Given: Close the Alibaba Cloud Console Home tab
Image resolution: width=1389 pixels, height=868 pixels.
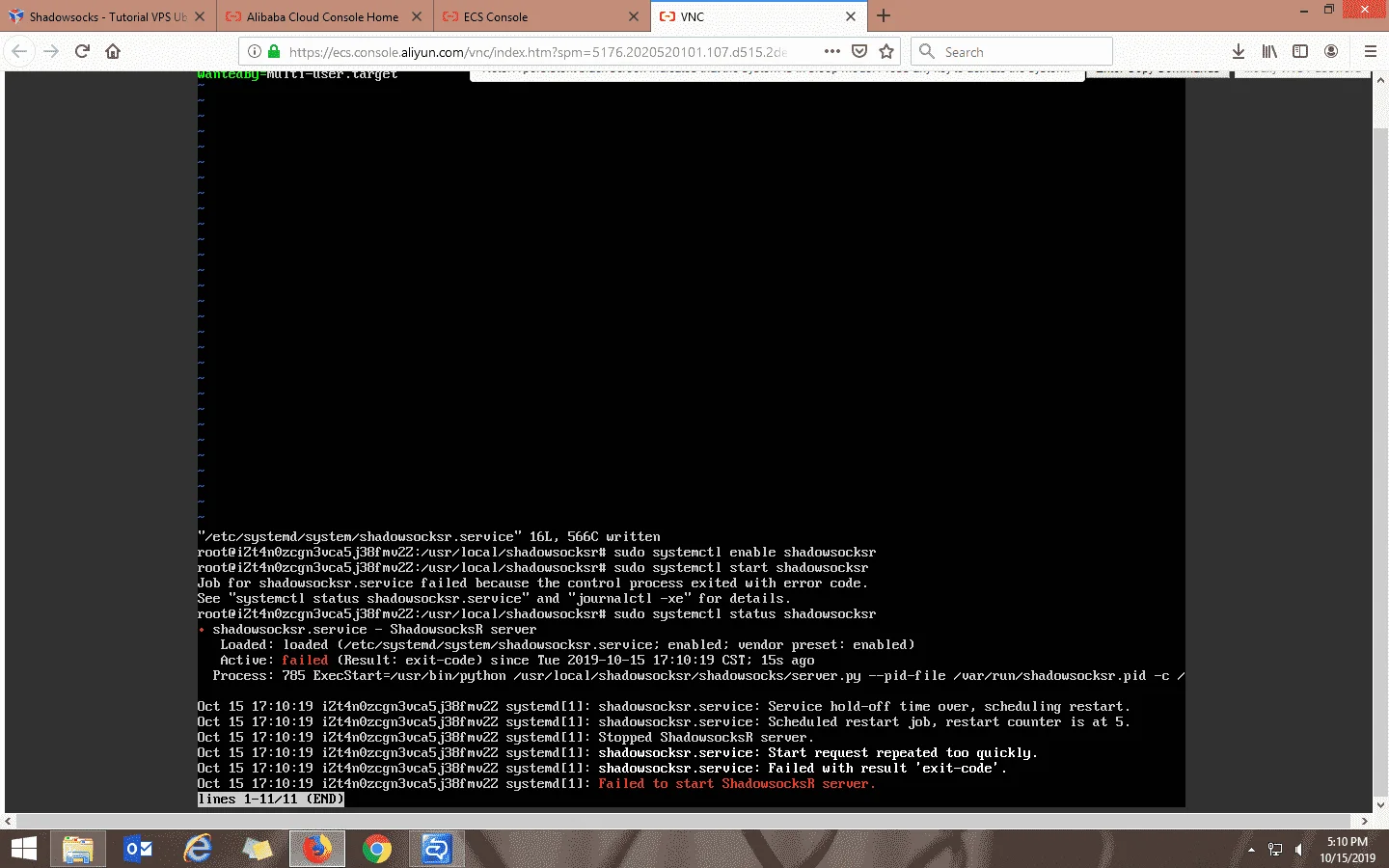Looking at the screenshot, I should [x=417, y=16].
